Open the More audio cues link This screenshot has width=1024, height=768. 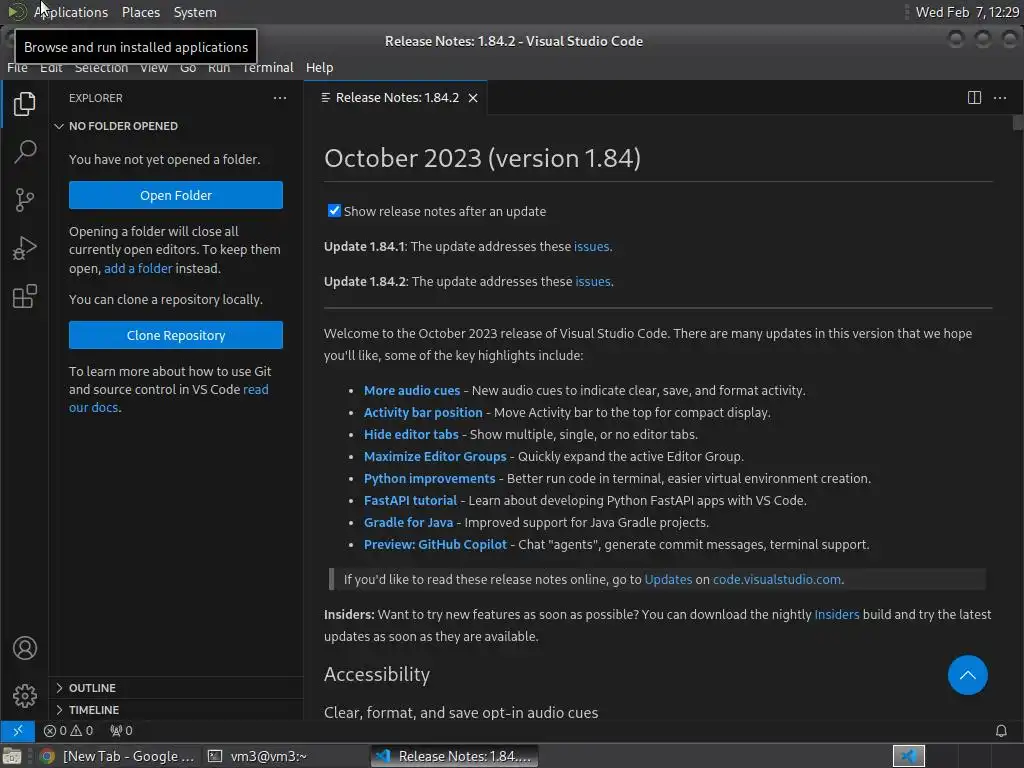tap(411, 391)
